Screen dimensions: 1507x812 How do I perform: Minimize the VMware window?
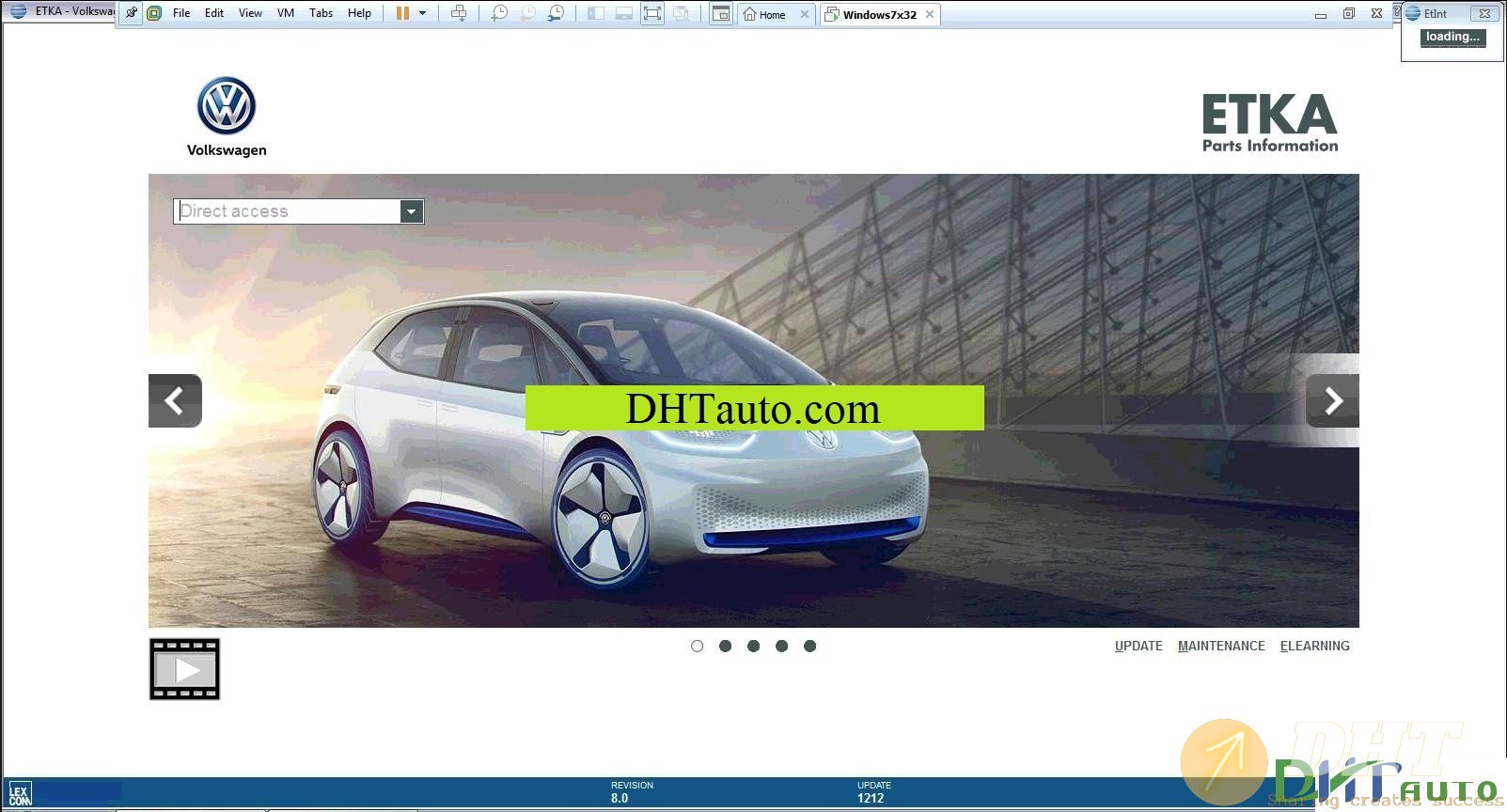1321,14
